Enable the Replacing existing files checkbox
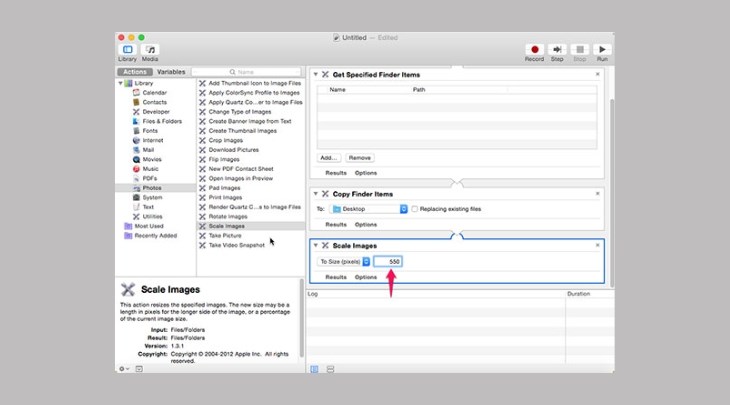This screenshot has height=405, width=730. (x=415, y=209)
